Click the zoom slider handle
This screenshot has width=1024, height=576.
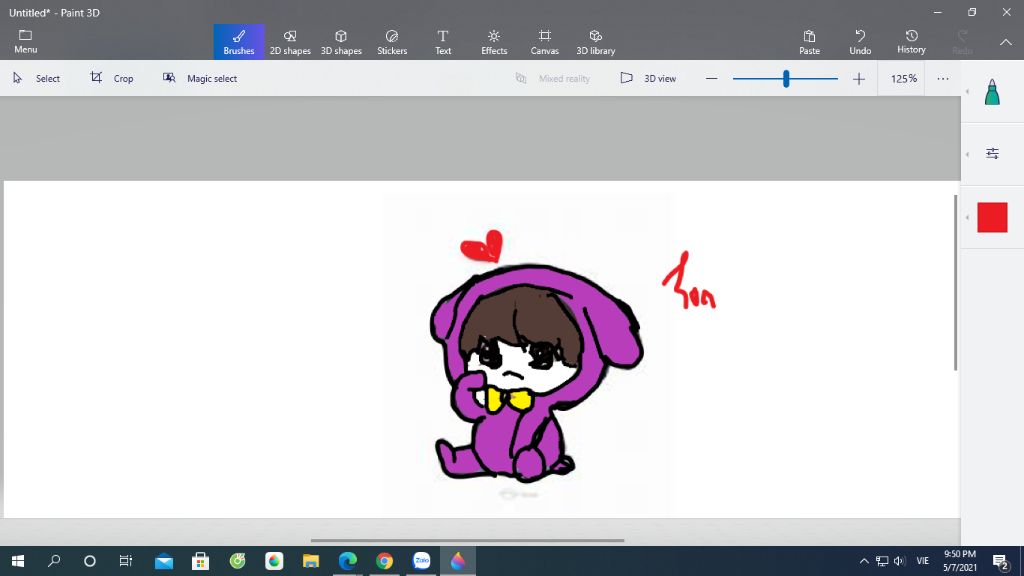click(x=786, y=78)
